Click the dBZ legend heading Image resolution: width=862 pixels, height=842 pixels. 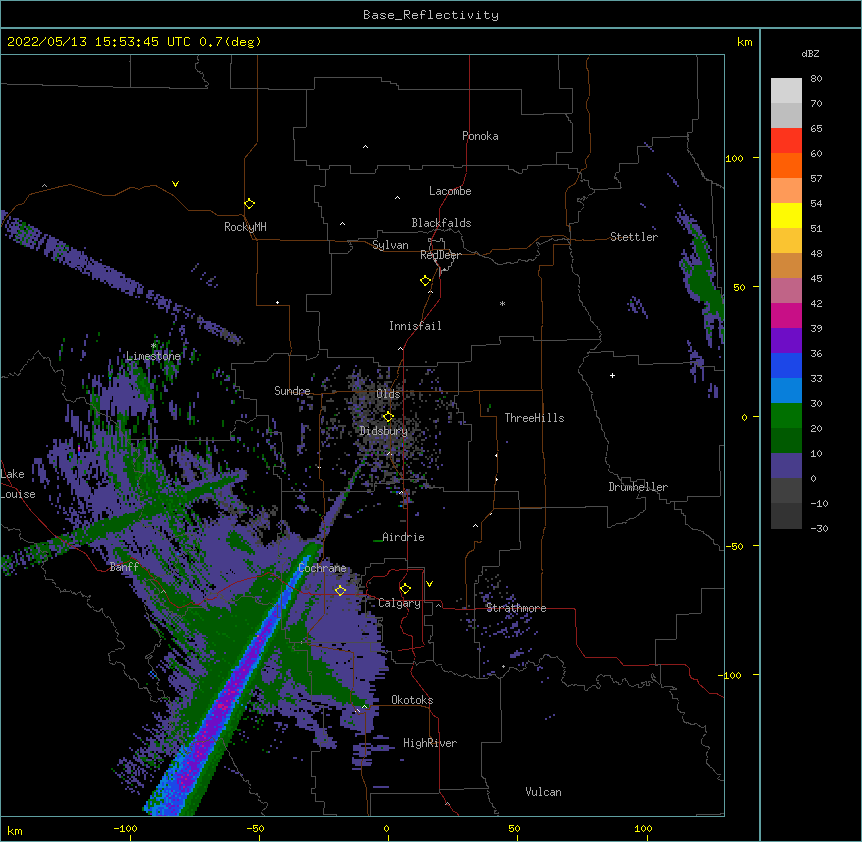(x=810, y=53)
